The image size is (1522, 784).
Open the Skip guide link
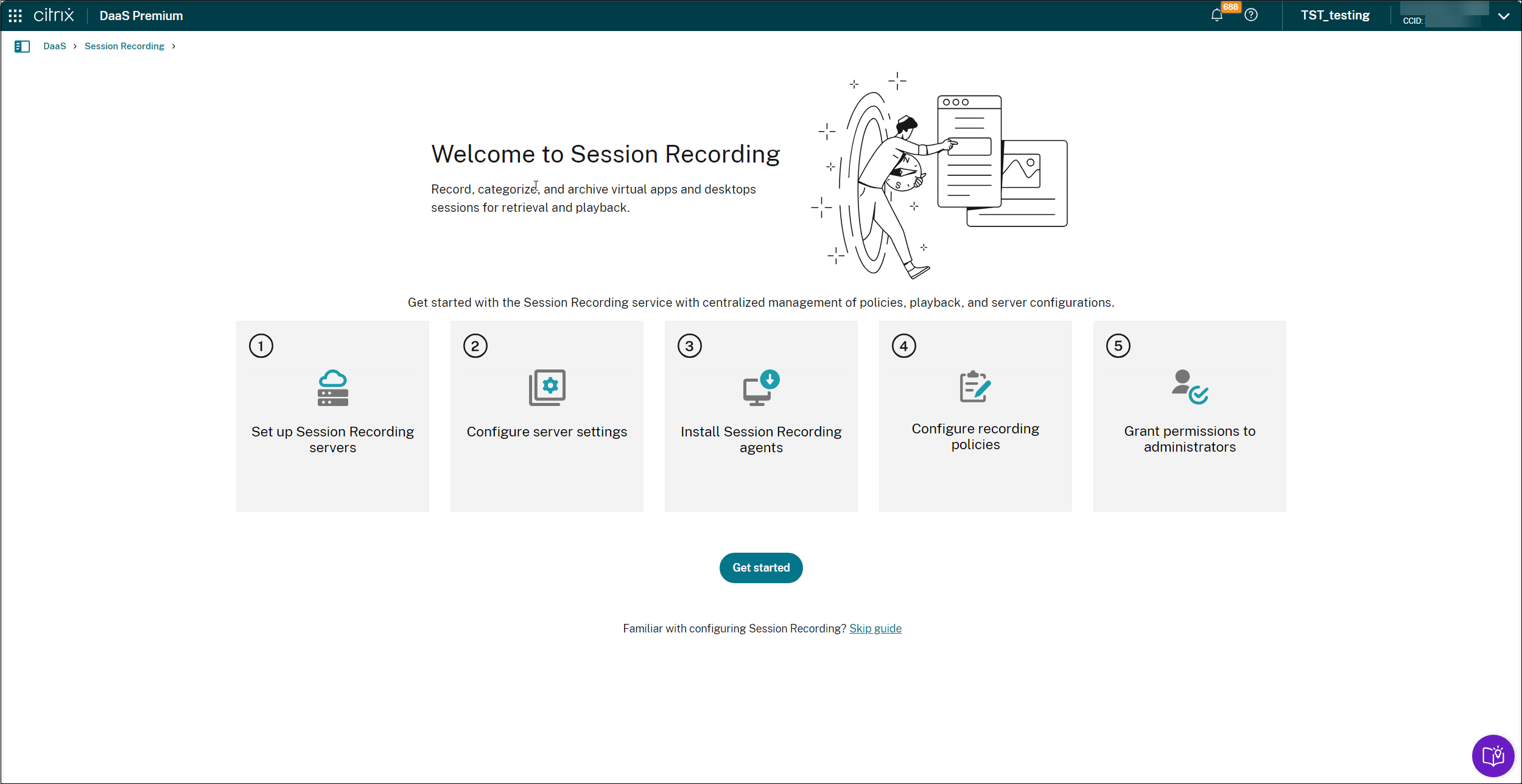click(x=875, y=628)
